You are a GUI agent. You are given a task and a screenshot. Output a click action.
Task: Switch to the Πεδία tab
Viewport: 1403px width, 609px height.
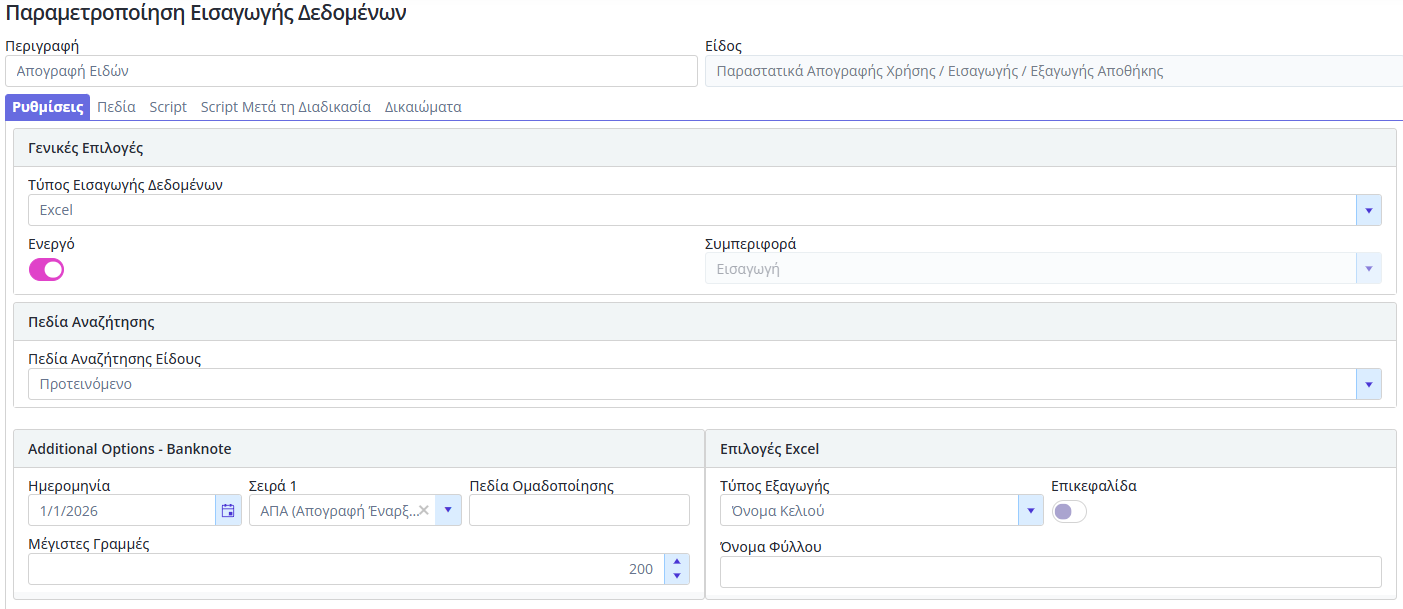(116, 107)
